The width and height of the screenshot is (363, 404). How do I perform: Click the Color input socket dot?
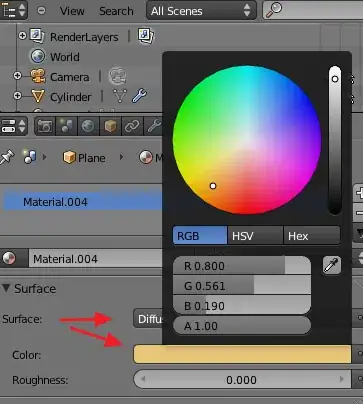tap(359, 353)
